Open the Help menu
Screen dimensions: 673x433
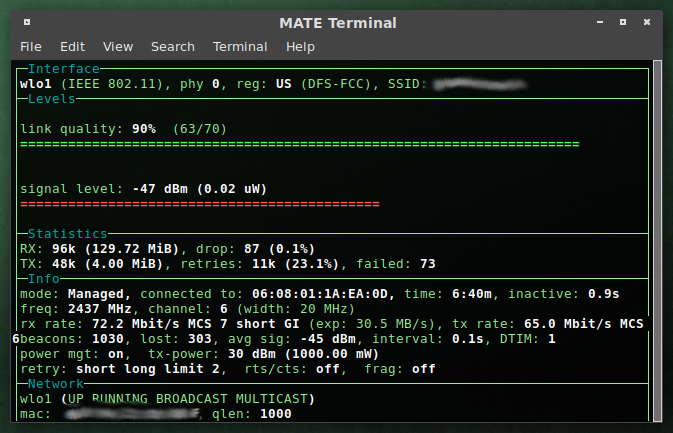[300, 46]
